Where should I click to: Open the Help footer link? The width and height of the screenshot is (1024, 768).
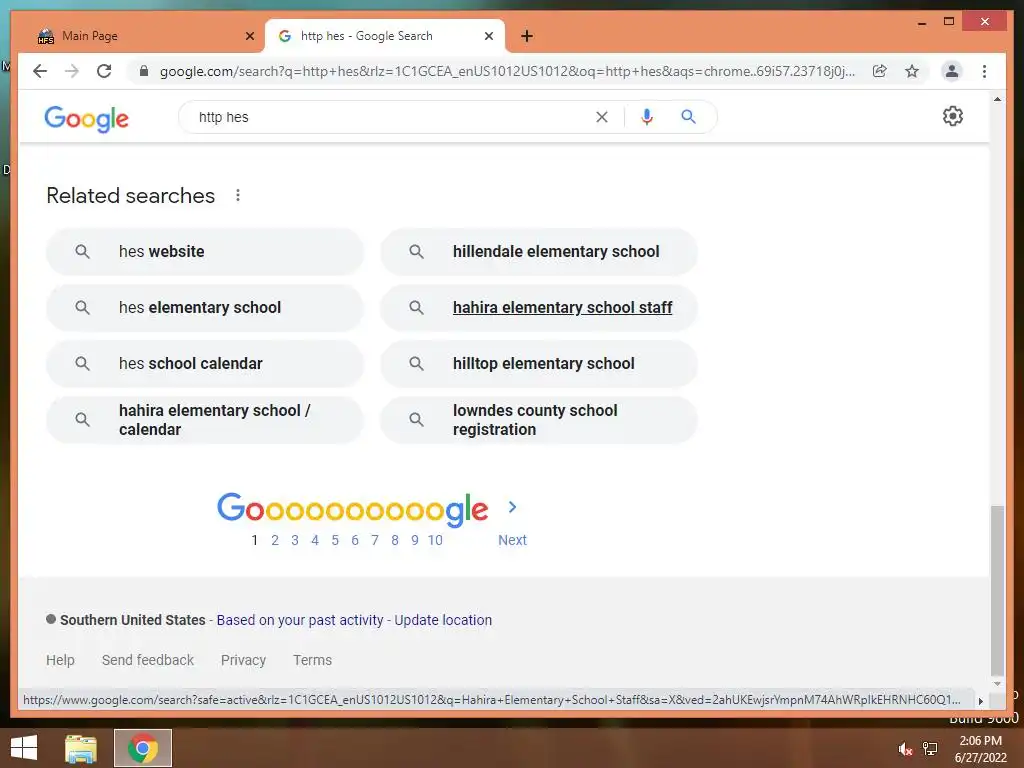[60, 660]
